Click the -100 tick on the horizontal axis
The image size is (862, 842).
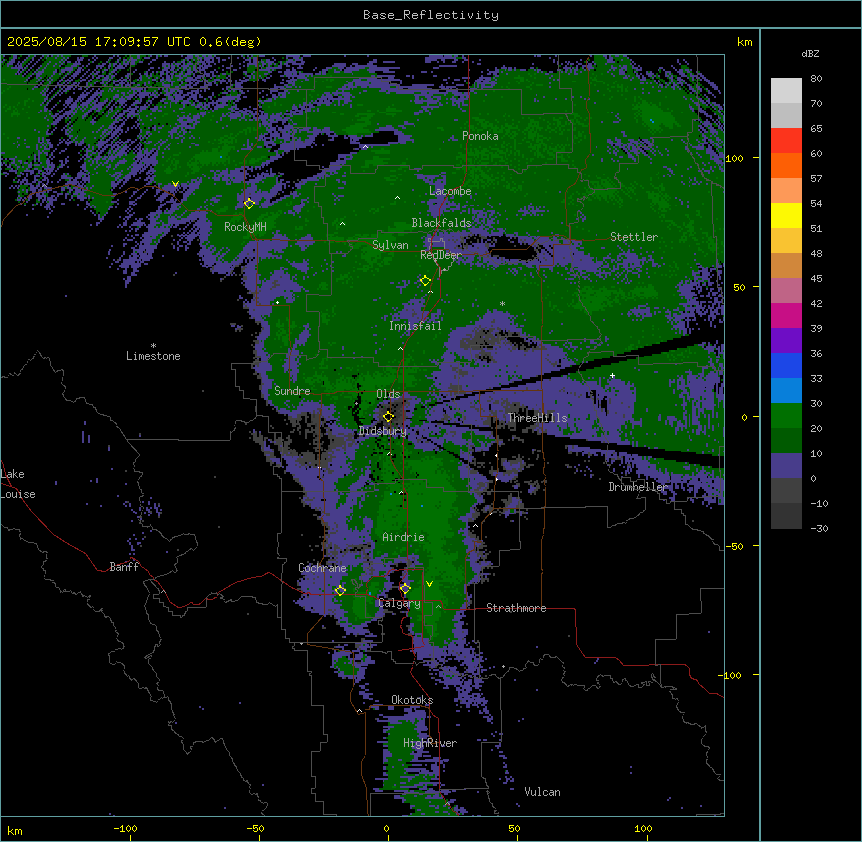click(125, 828)
